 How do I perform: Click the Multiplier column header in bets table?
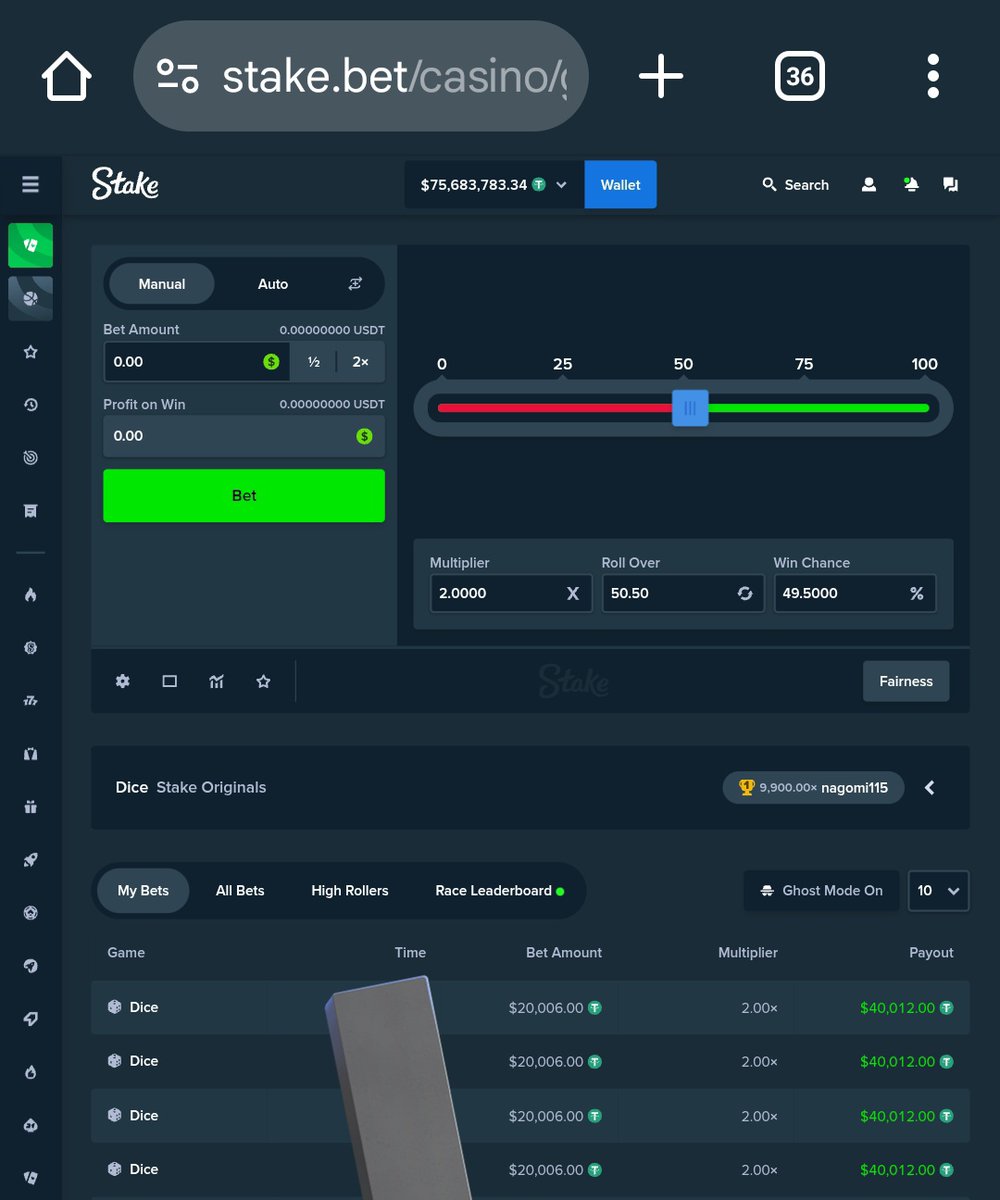coord(748,952)
